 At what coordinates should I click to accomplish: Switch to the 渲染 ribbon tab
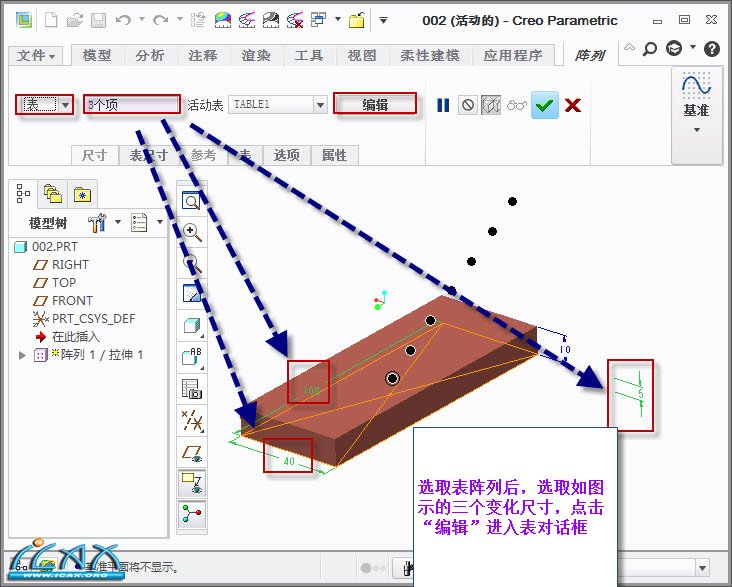[x=256, y=55]
